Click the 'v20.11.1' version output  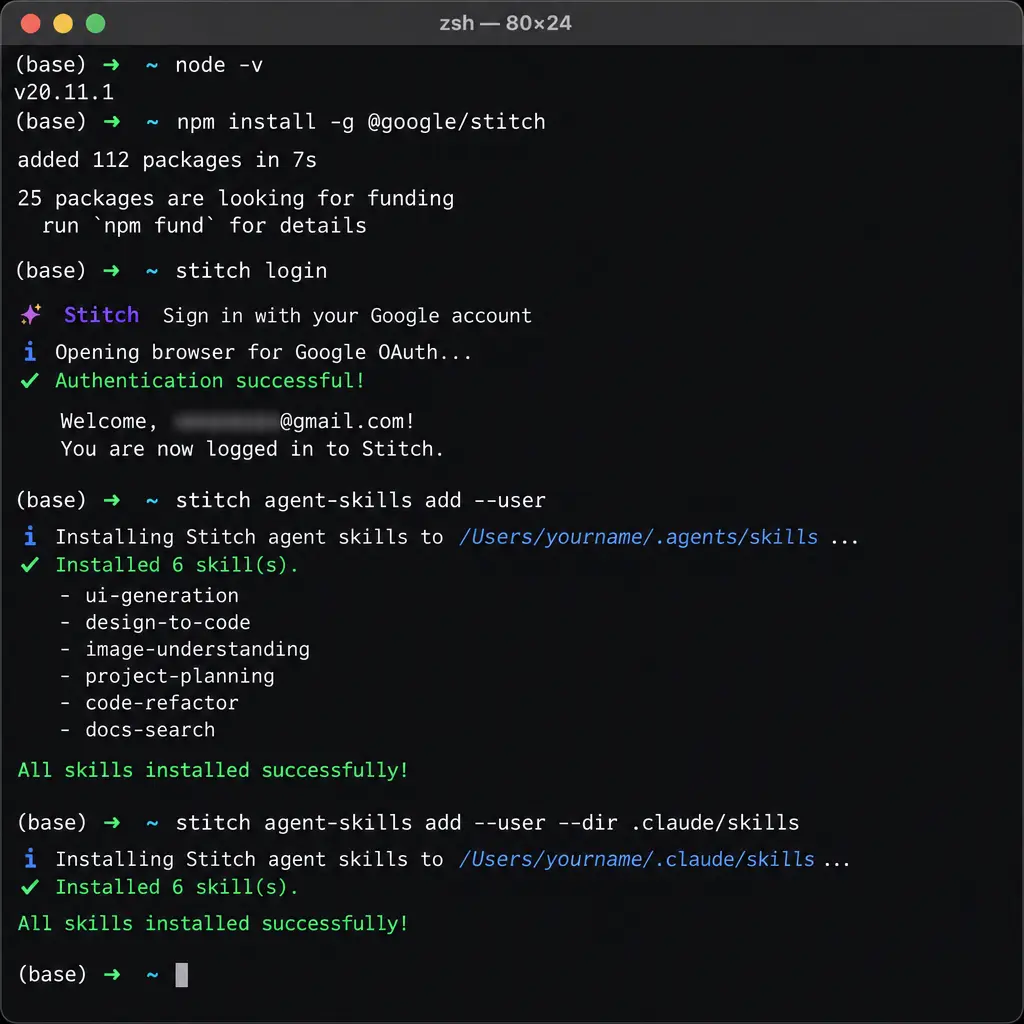(64, 92)
